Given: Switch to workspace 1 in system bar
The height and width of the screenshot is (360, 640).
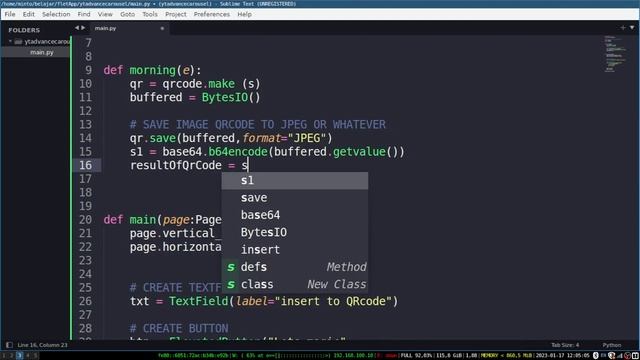Looking at the screenshot, I should pos(3,356).
